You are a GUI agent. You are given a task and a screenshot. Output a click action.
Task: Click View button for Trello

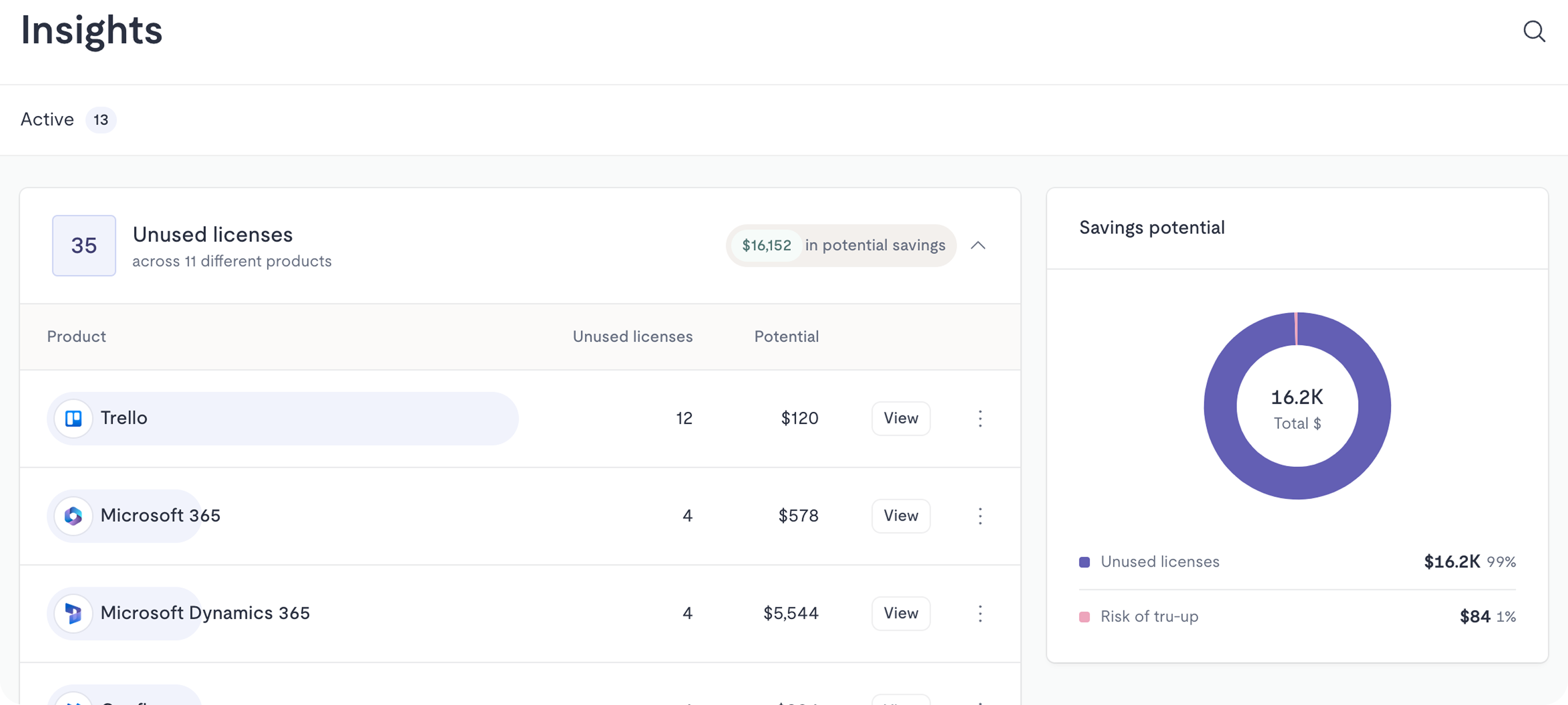point(900,419)
